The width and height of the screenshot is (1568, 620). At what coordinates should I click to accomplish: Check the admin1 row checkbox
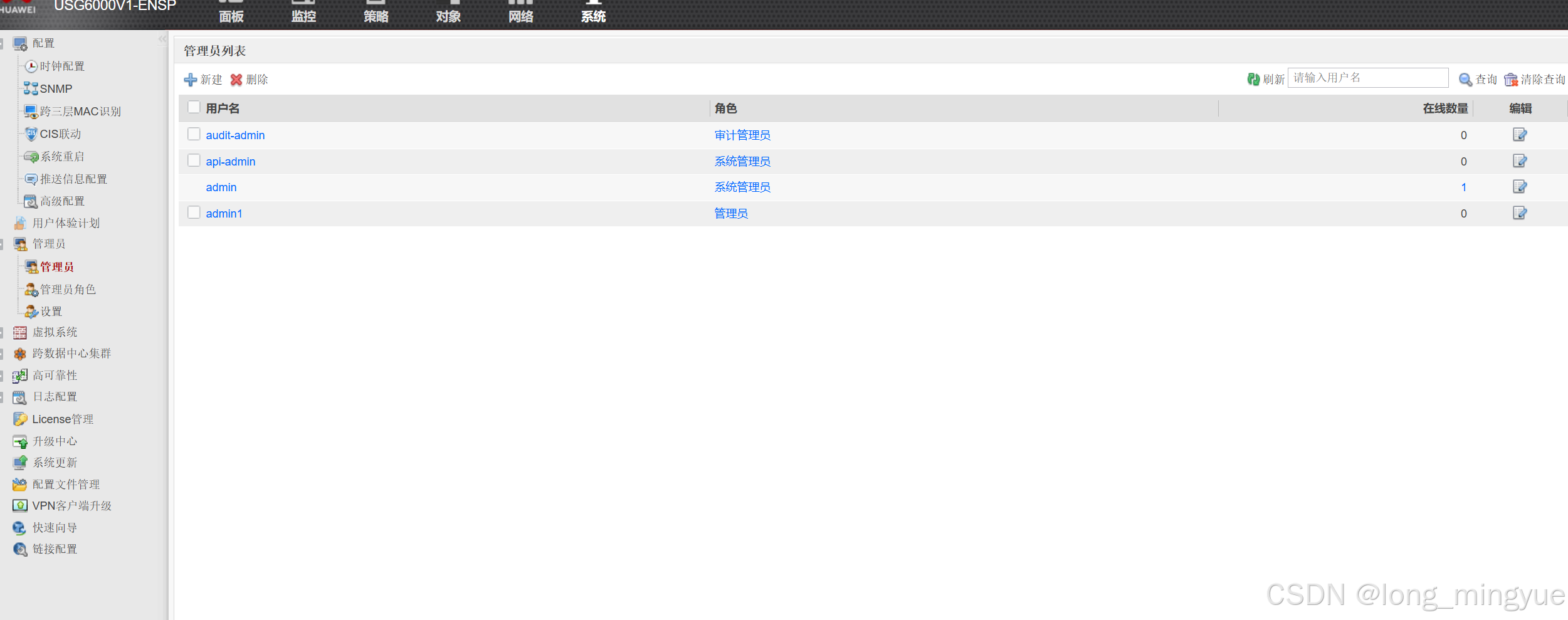point(194,213)
